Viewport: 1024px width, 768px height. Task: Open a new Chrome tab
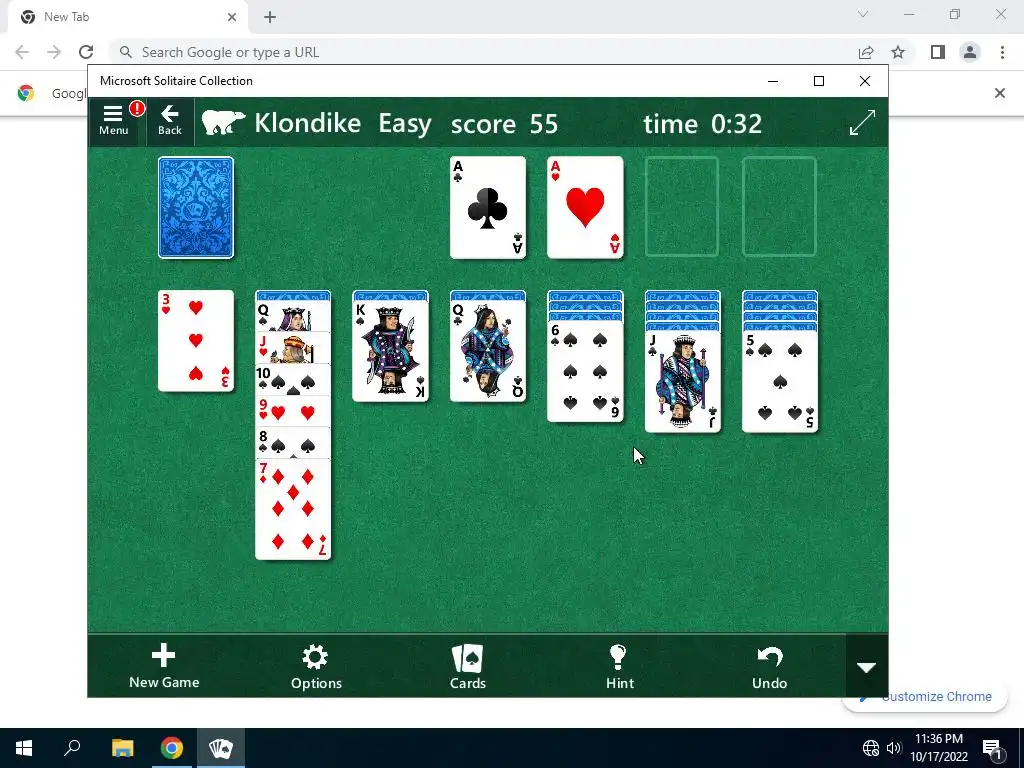click(270, 17)
